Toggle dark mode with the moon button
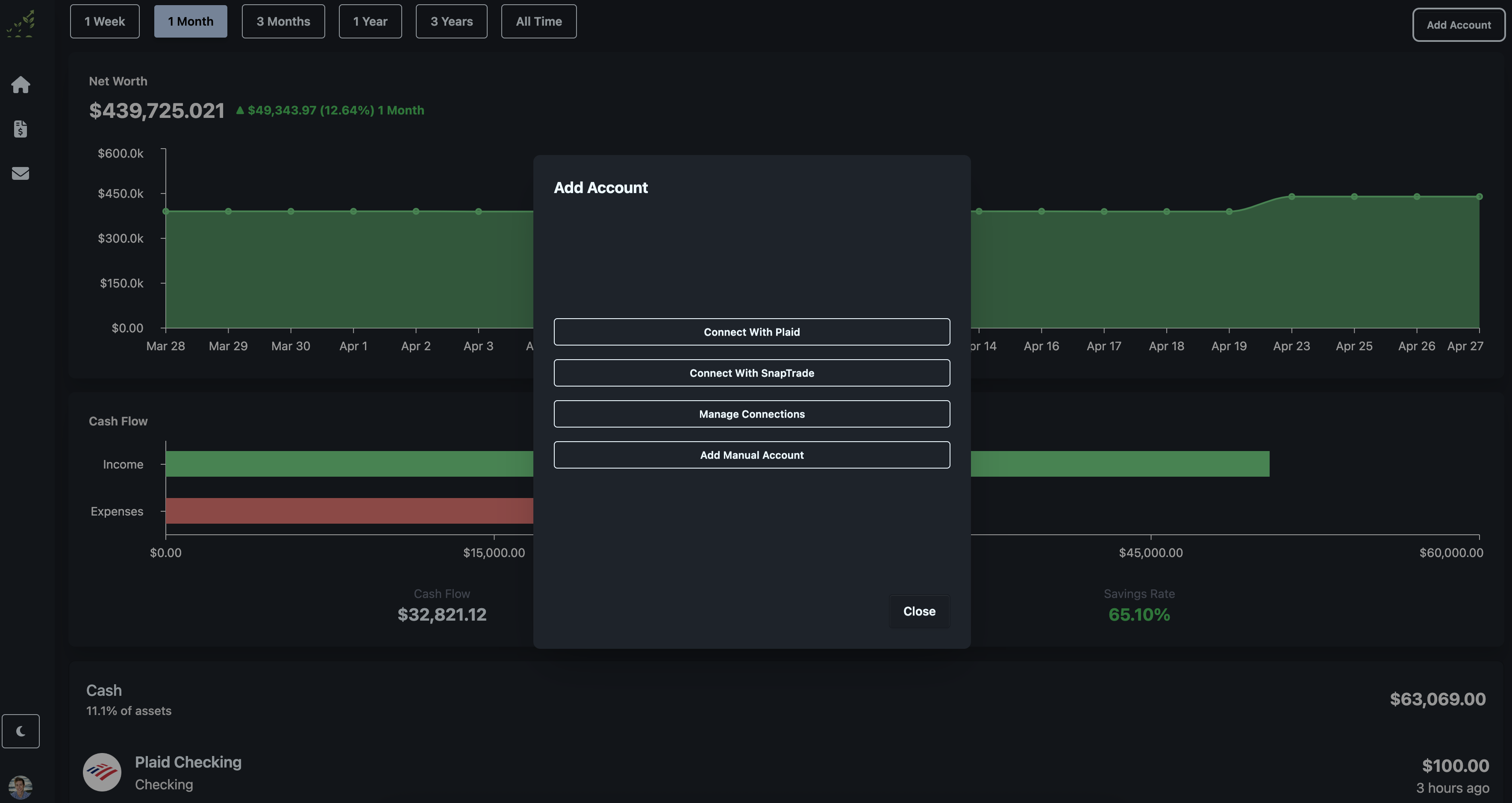 point(21,731)
